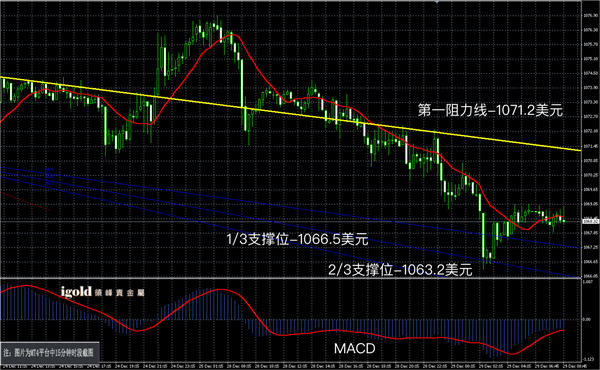This screenshot has width=600, height=370.
Task: Click the small blue marker icon on the channel lines
Action: coord(49,176)
